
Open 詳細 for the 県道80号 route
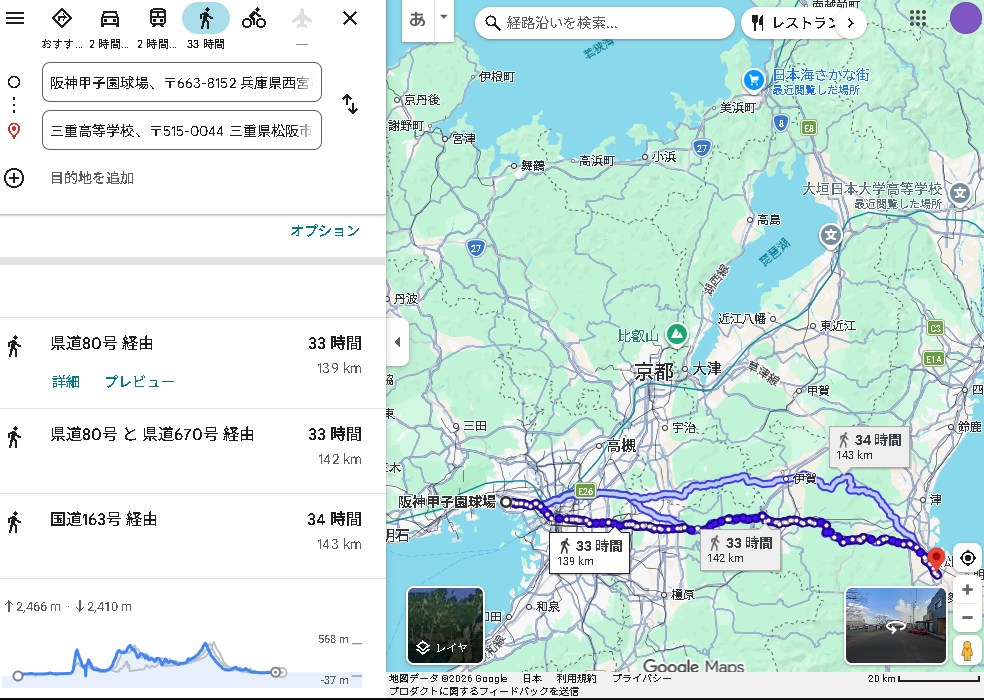point(65,382)
